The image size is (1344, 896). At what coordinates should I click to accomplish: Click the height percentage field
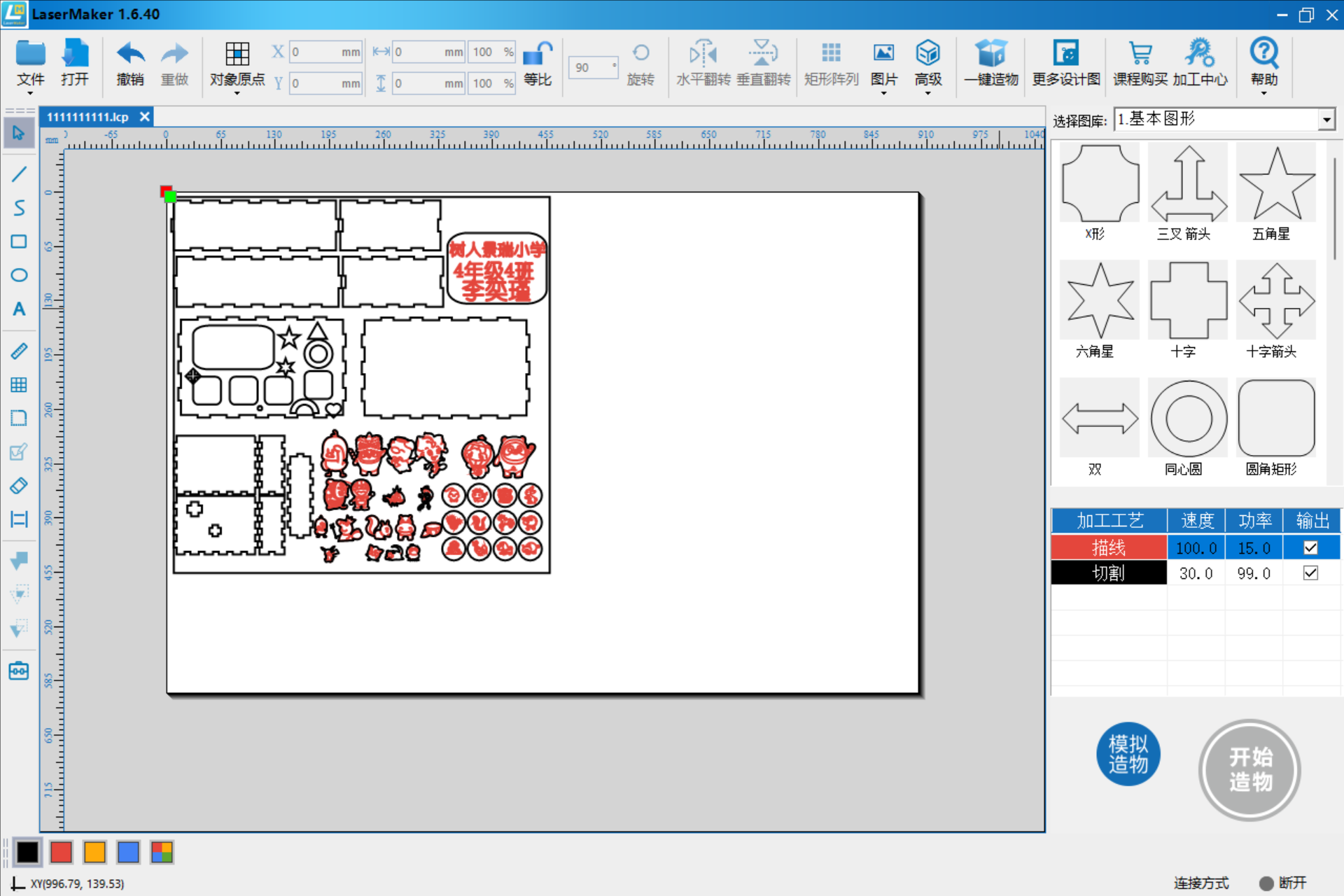coord(492,83)
